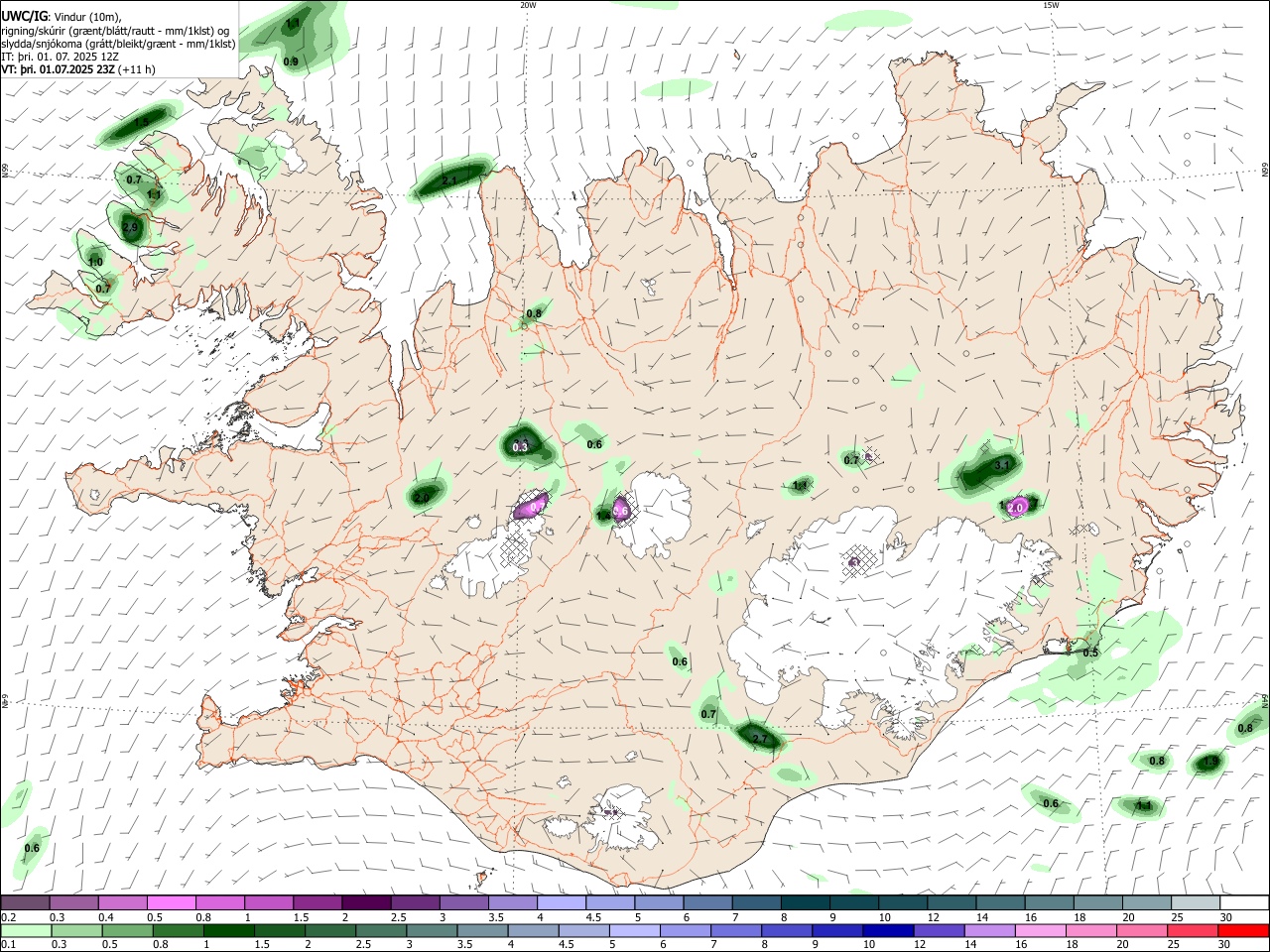Click the 0.1 label on the rain scale
The image size is (1270, 952).
pos(8,944)
